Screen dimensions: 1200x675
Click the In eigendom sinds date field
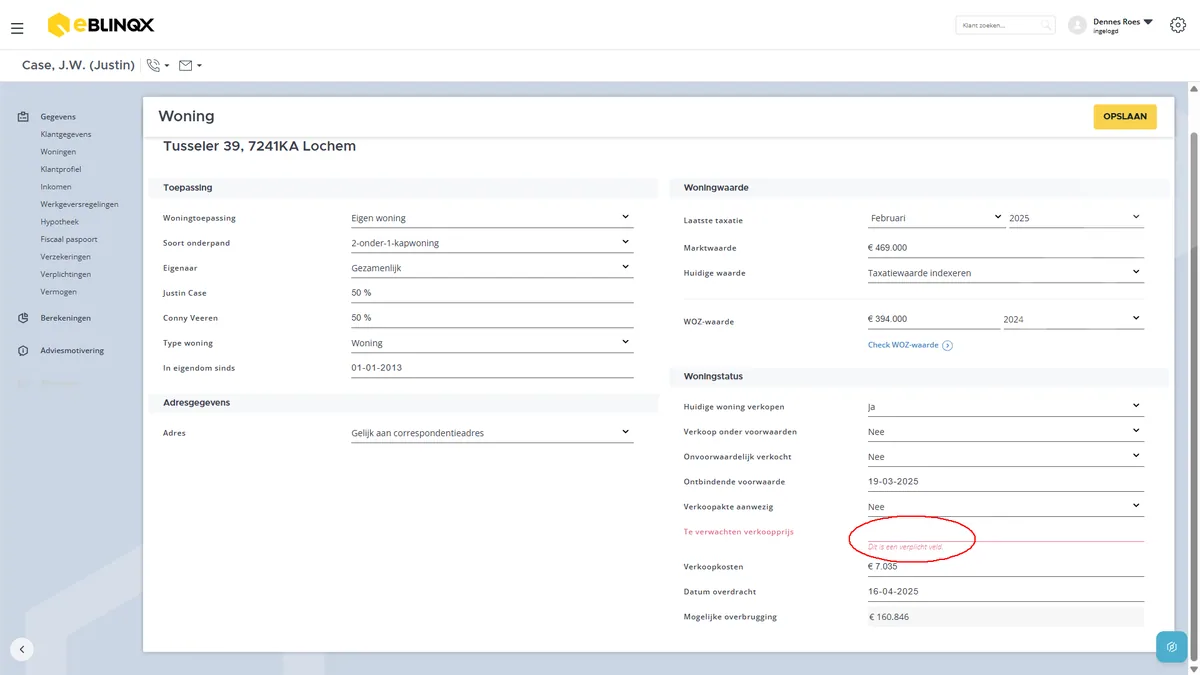point(491,368)
